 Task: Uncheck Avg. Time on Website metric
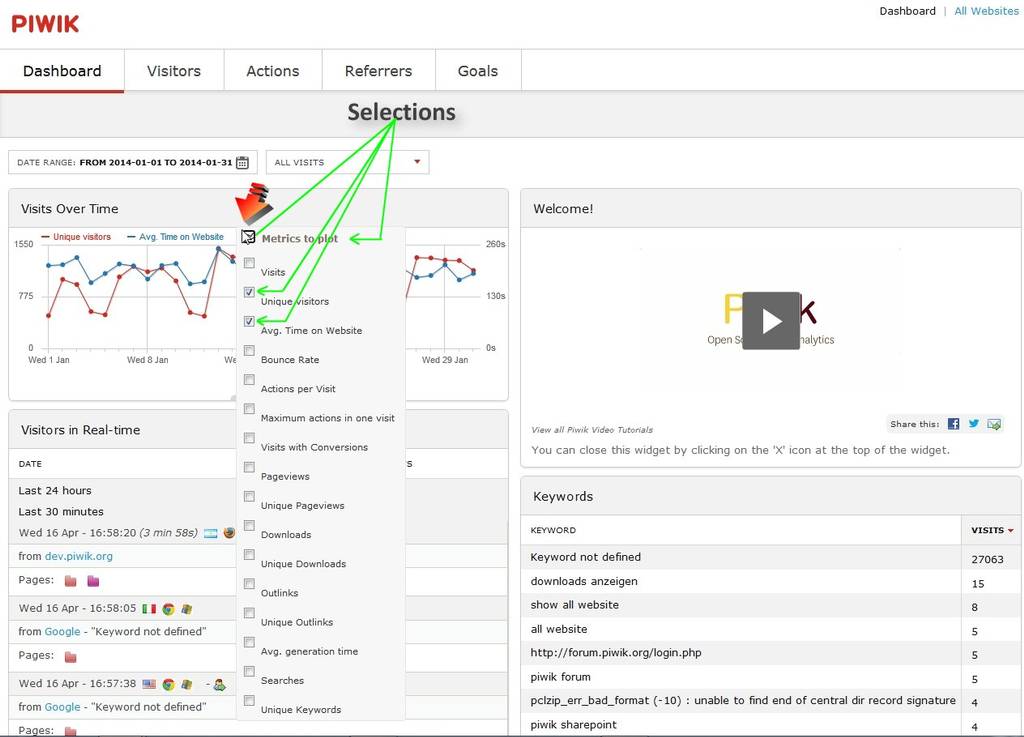pos(249,321)
